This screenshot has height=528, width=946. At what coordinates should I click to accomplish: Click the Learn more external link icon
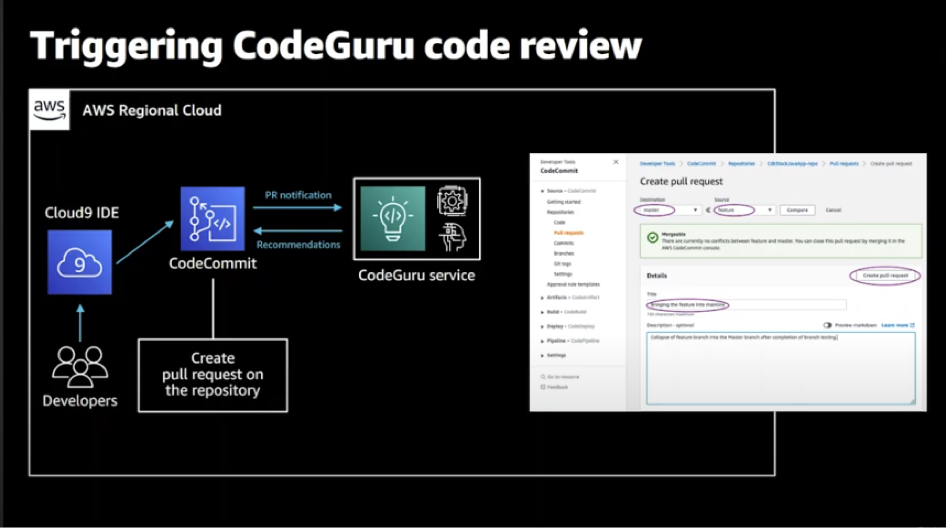912,325
